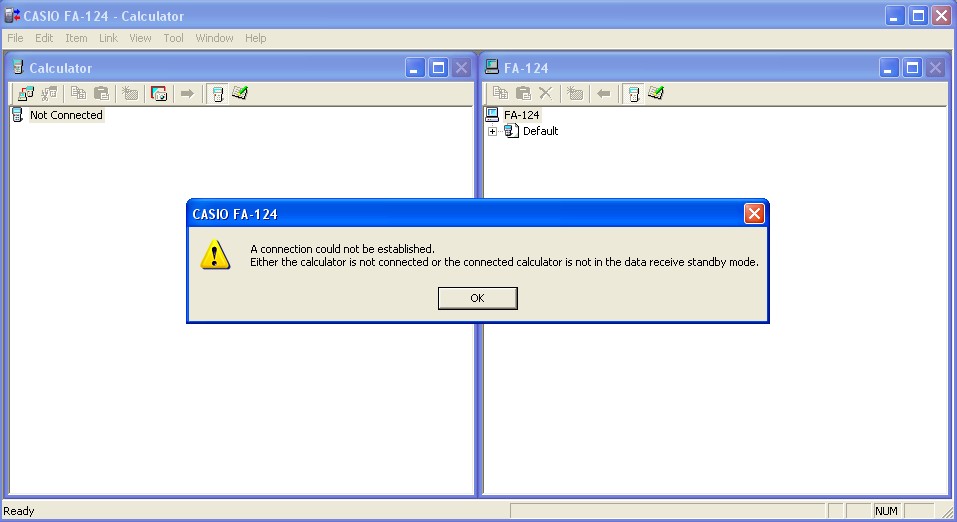Select the Not Connected tree item
This screenshot has width=957, height=522.
click(x=66, y=115)
